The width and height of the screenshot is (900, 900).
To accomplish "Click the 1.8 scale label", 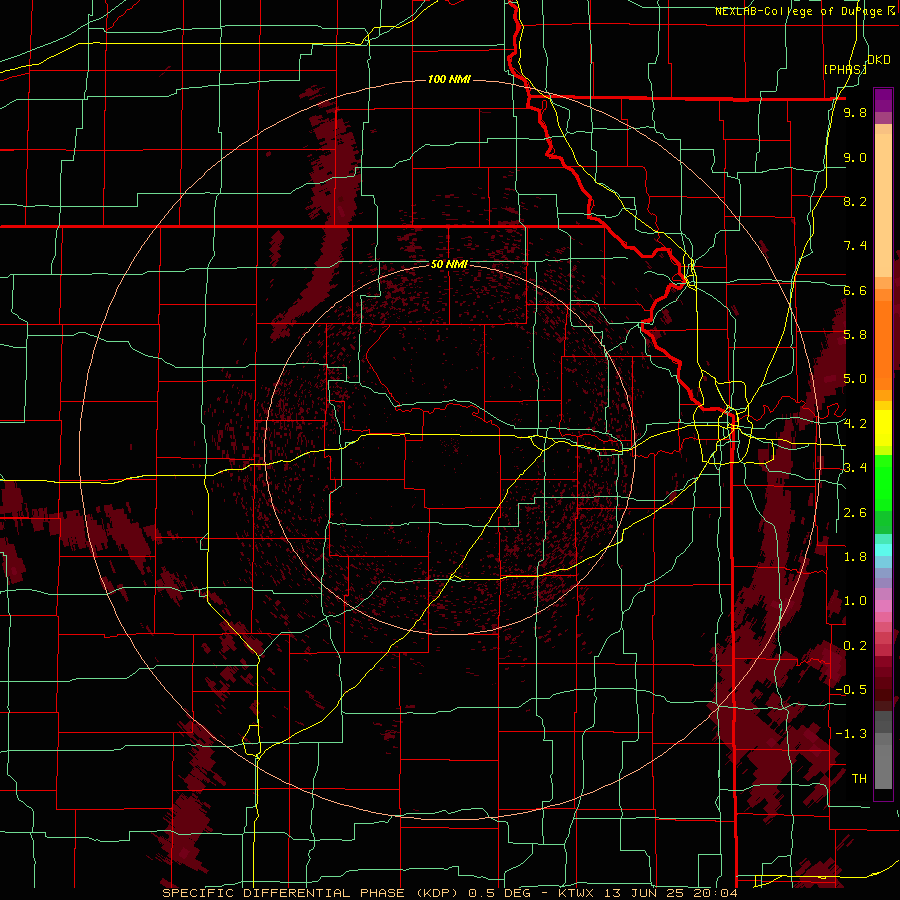I will coord(855,557).
